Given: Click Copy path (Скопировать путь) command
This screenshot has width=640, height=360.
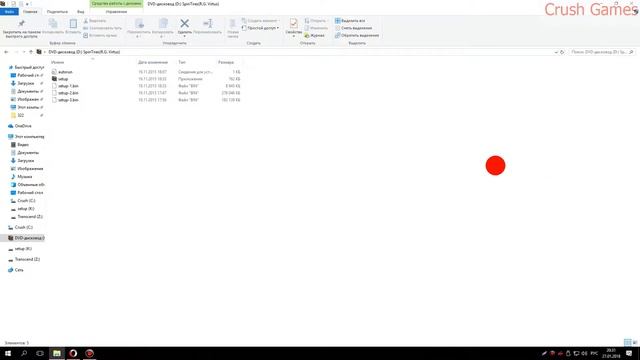Looking at the screenshot, I should pos(102,28).
